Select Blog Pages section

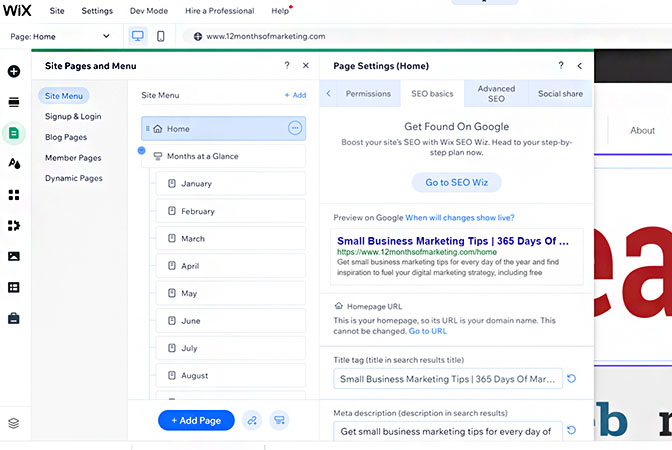66,137
